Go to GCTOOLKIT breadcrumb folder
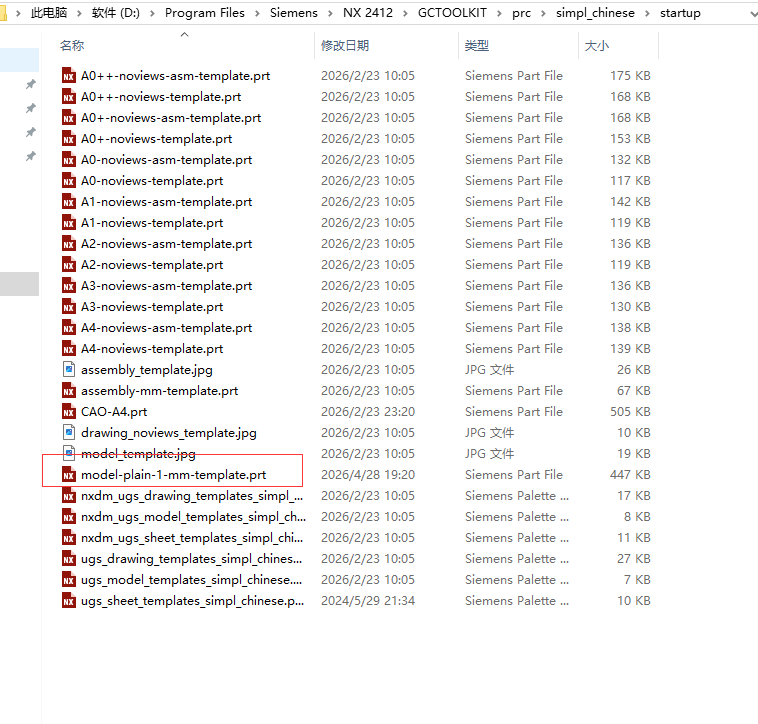This screenshot has width=758, height=724. [x=452, y=13]
